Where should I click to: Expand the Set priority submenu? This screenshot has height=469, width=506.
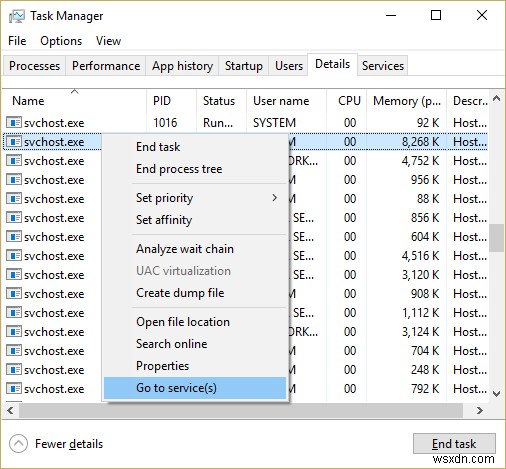pyautogui.click(x=274, y=198)
